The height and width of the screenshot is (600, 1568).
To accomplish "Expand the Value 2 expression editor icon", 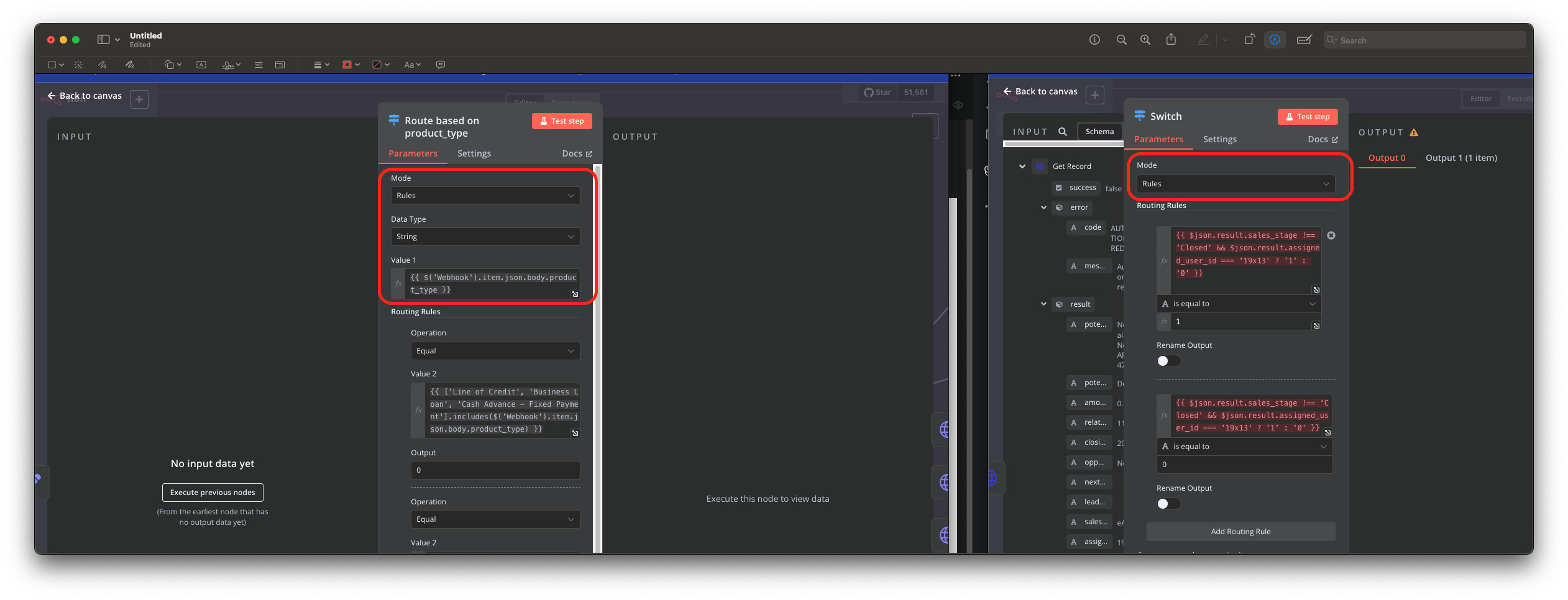I will (575, 433).
